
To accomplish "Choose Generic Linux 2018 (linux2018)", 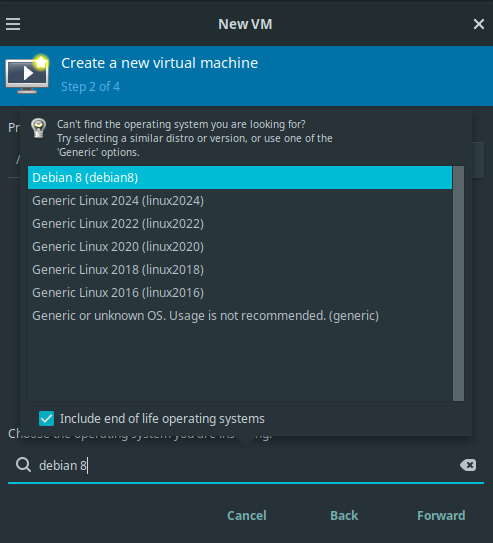I will tap(240, 270).
